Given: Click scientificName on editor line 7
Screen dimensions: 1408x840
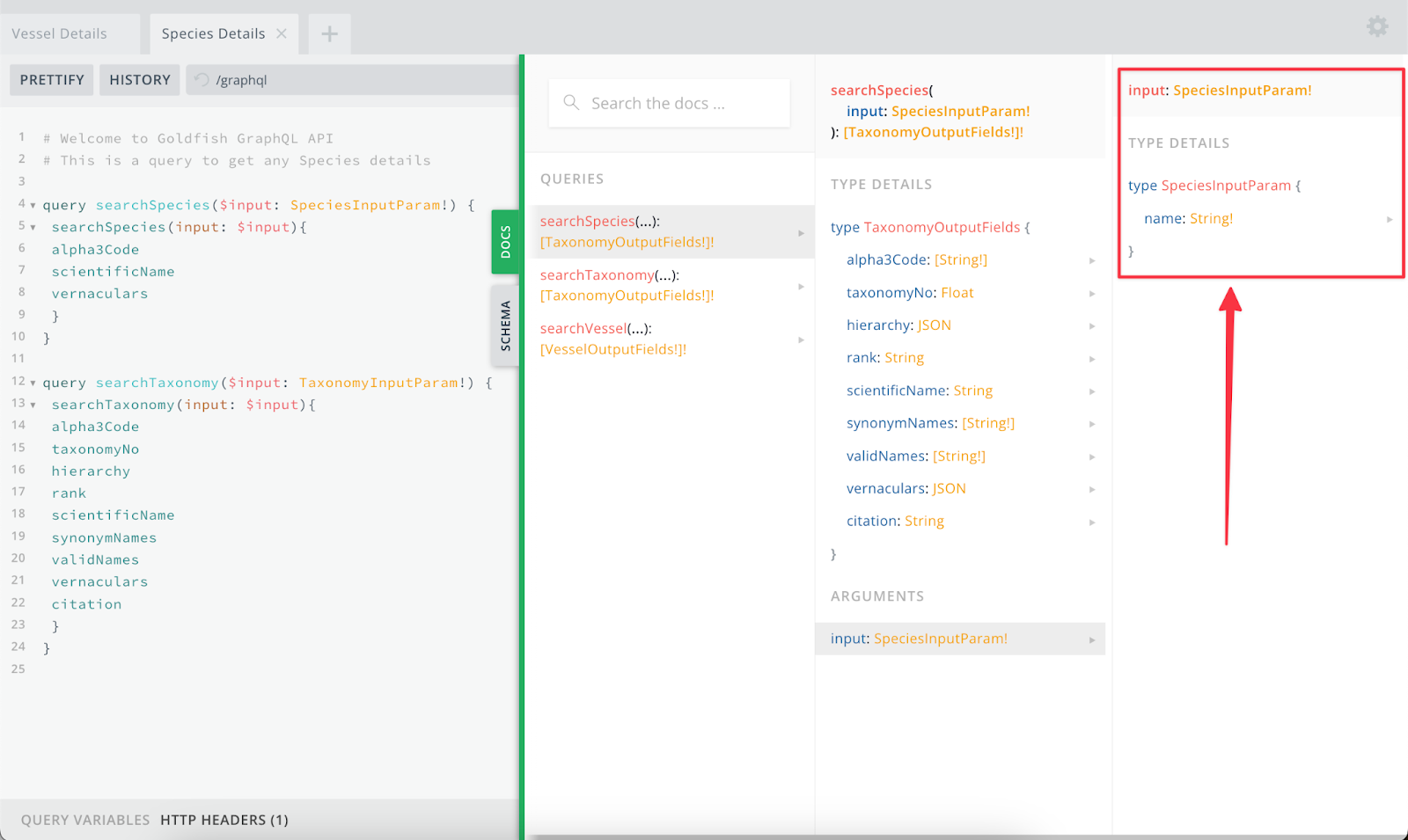Looking at the screenshot, I should 113,272.
